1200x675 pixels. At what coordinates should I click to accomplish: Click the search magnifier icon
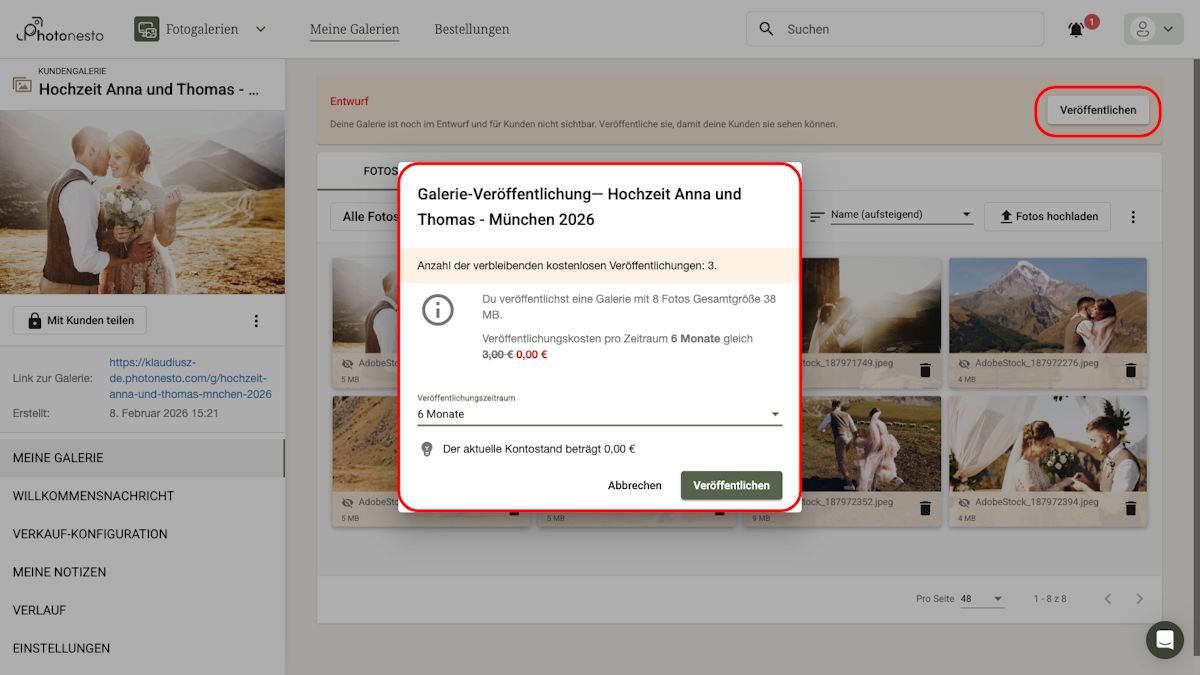(767, 29)
